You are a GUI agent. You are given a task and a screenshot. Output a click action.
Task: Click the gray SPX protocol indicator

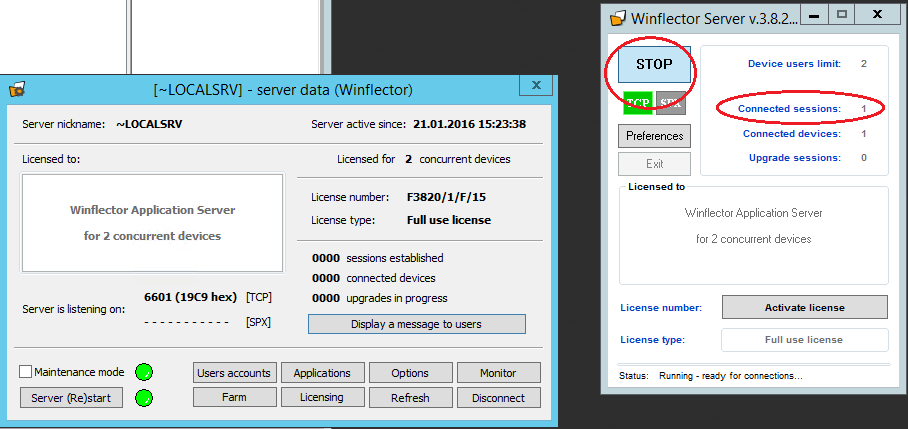[671, 102]
